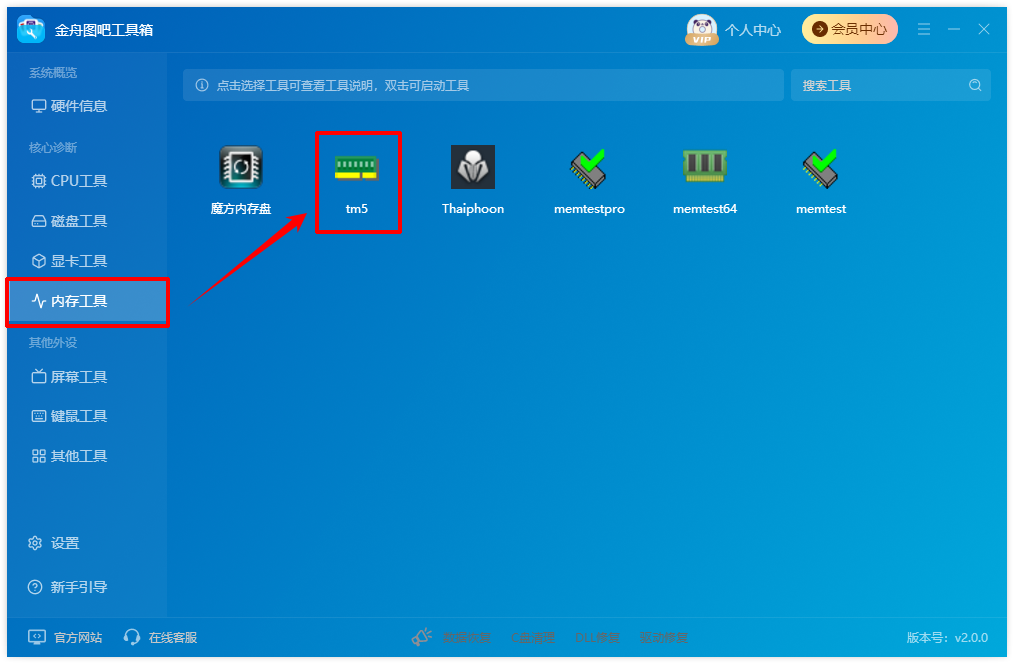Open 驱动修复 in the bottom bar

(663, 637)
